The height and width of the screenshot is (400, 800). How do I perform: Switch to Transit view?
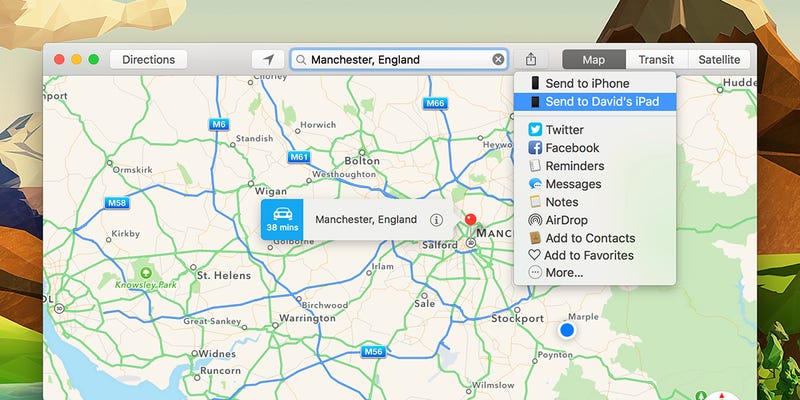pos(656,60)
